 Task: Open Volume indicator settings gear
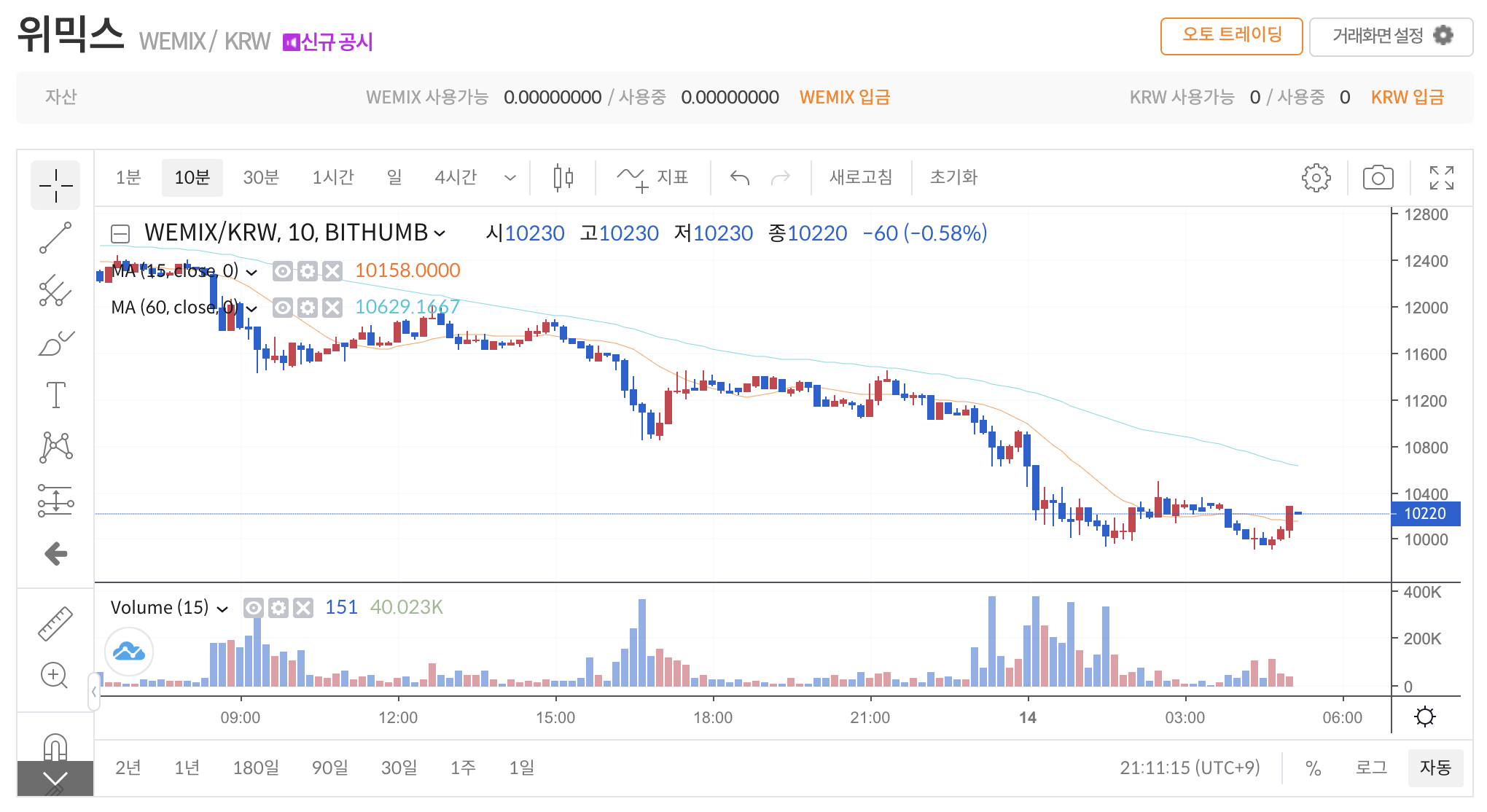[278, 608]
